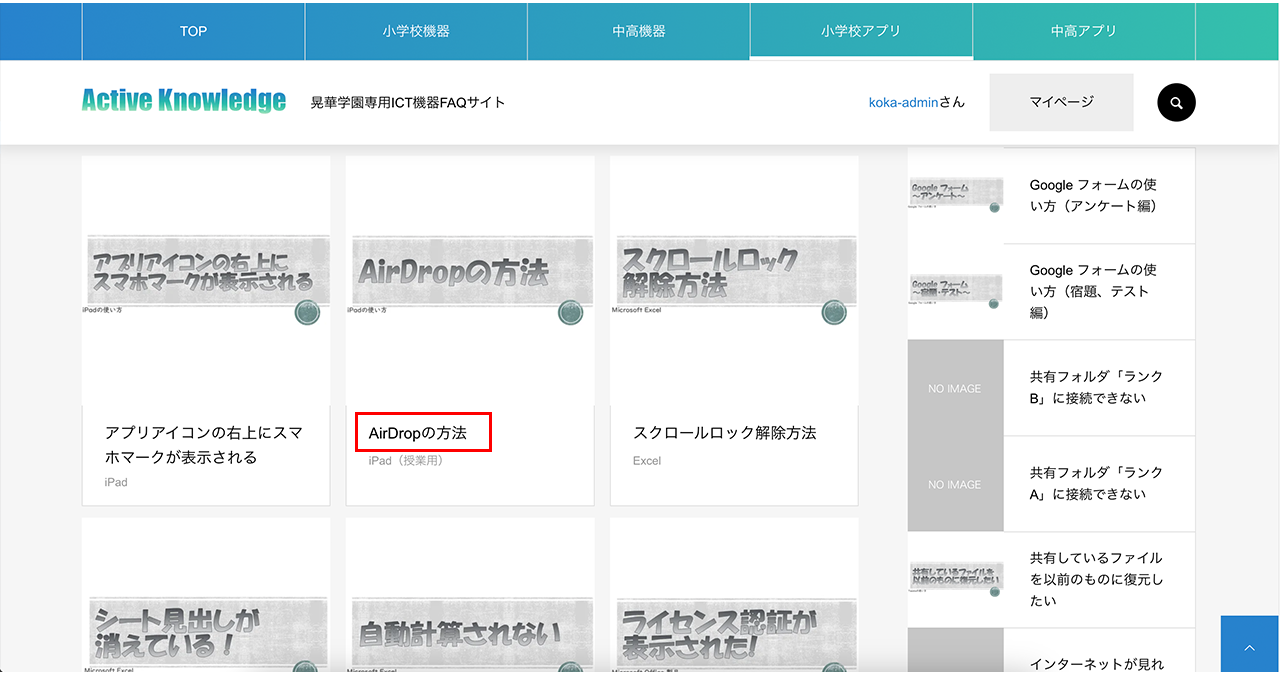The image size is (1280, 675).
Task: Click NO IMAGE thumbnail for ランクB article
Action: tap(955, 388)
